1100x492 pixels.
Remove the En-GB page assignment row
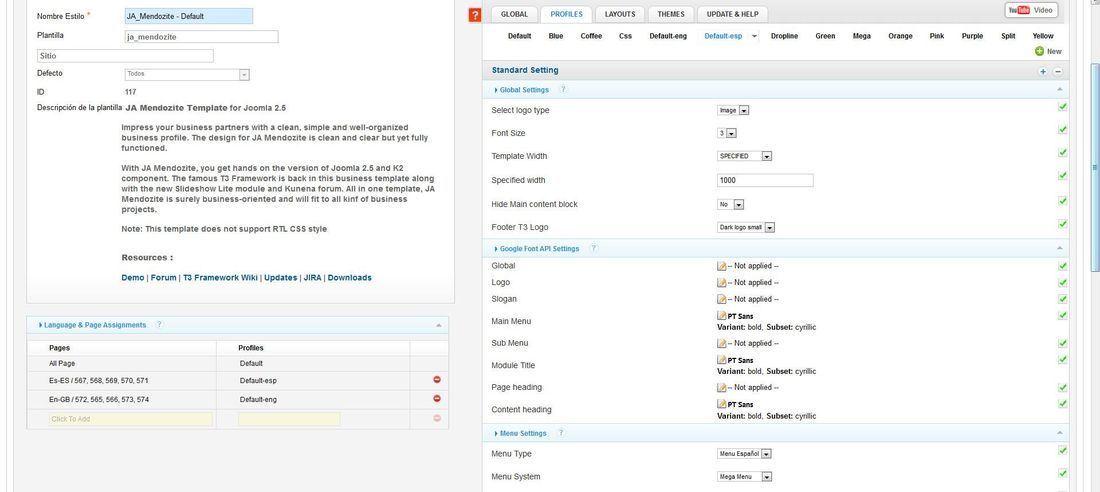(x=437, y=399)
